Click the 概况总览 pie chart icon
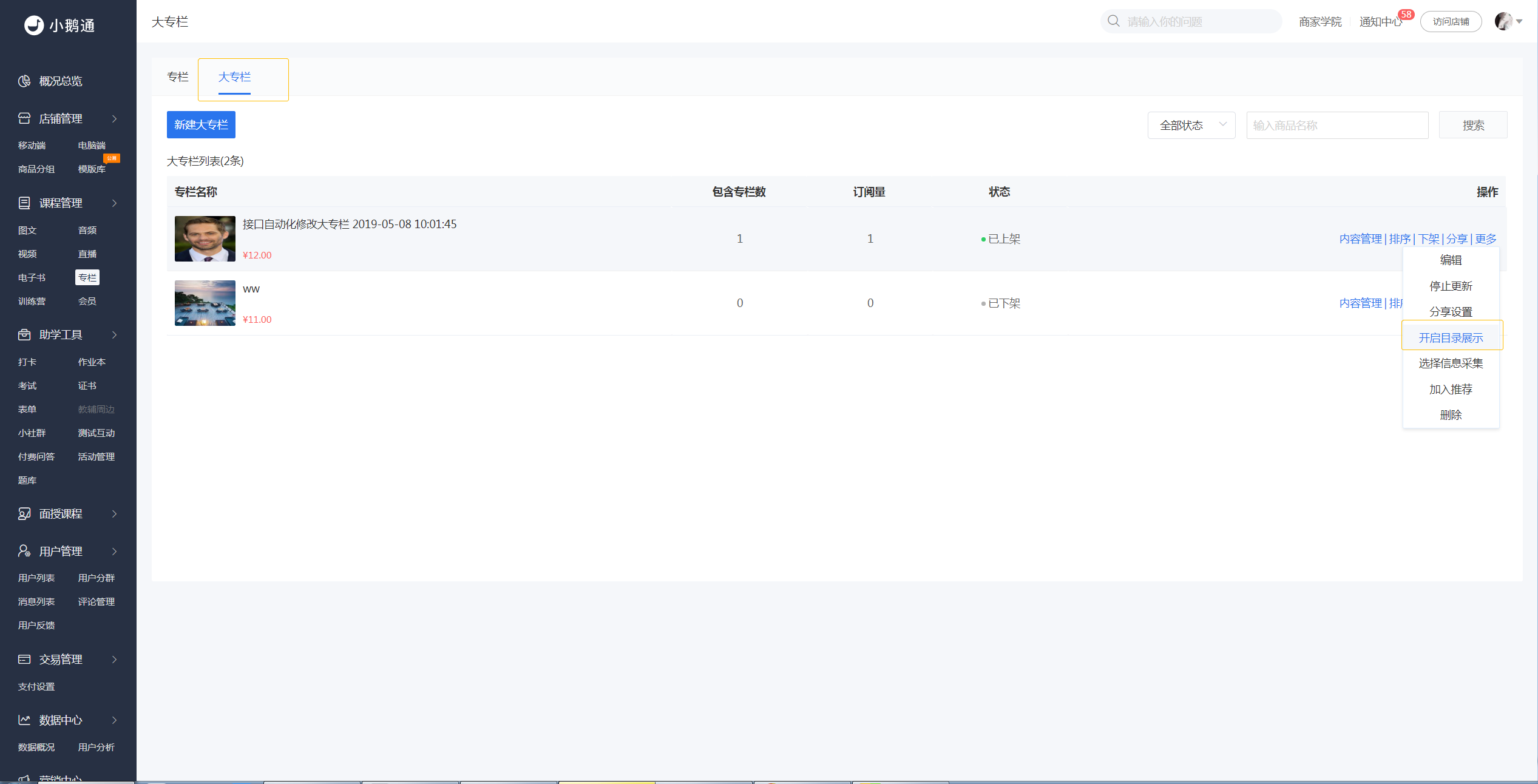Screen dimensions: 1538x784 (x=24, y=81)
